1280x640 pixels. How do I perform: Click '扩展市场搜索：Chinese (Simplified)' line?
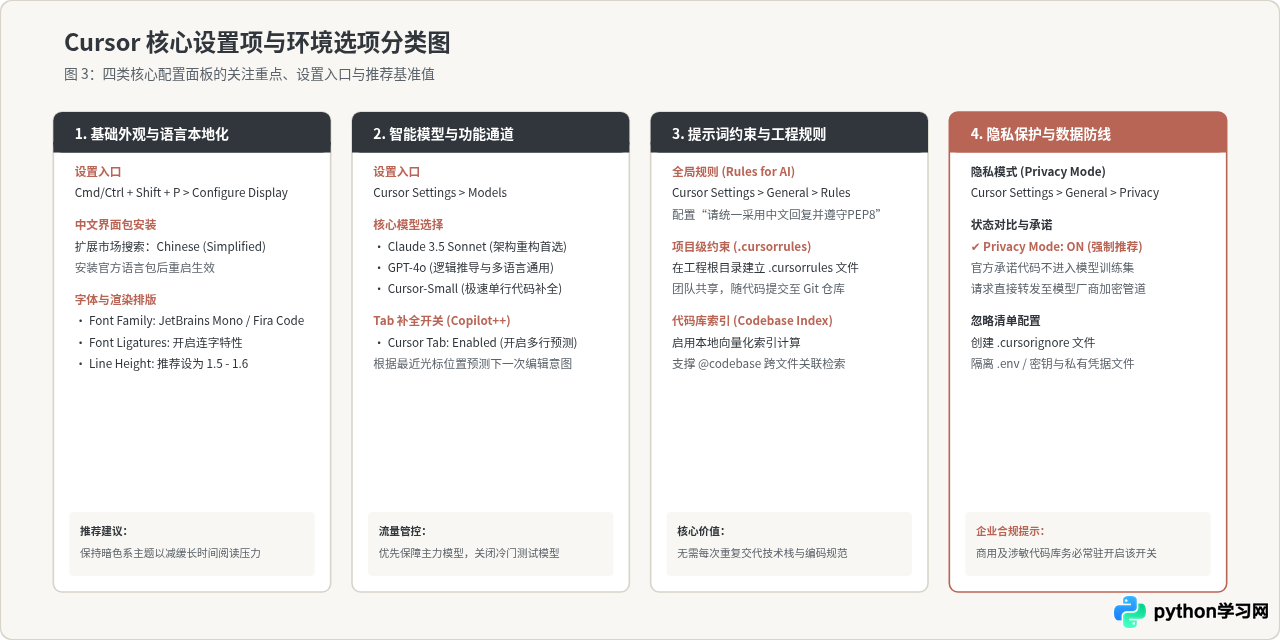[170, 246]
